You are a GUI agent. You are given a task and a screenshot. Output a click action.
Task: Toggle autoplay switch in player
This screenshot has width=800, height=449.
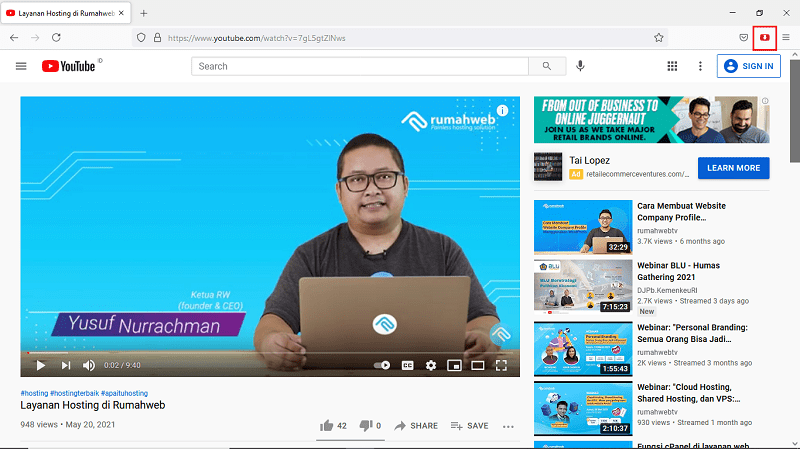[382, 365]
